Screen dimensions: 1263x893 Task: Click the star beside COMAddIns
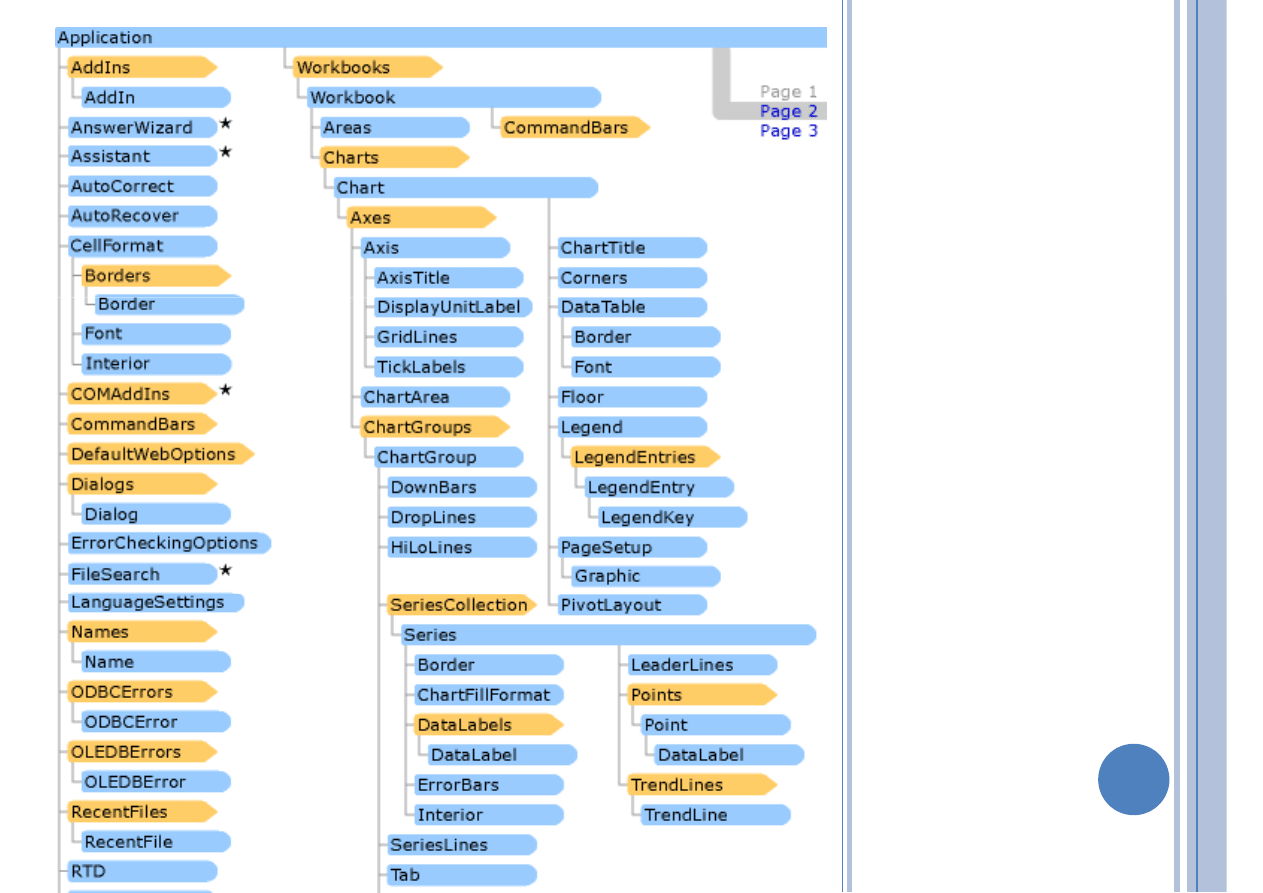tap(226, 390)
